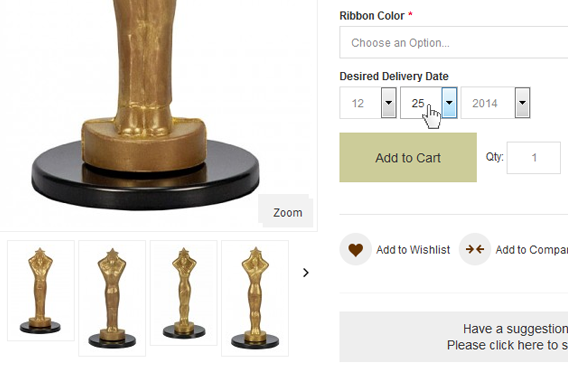Click the heart wishlist icon
The image size is (568, 372).
coord(355,250)
